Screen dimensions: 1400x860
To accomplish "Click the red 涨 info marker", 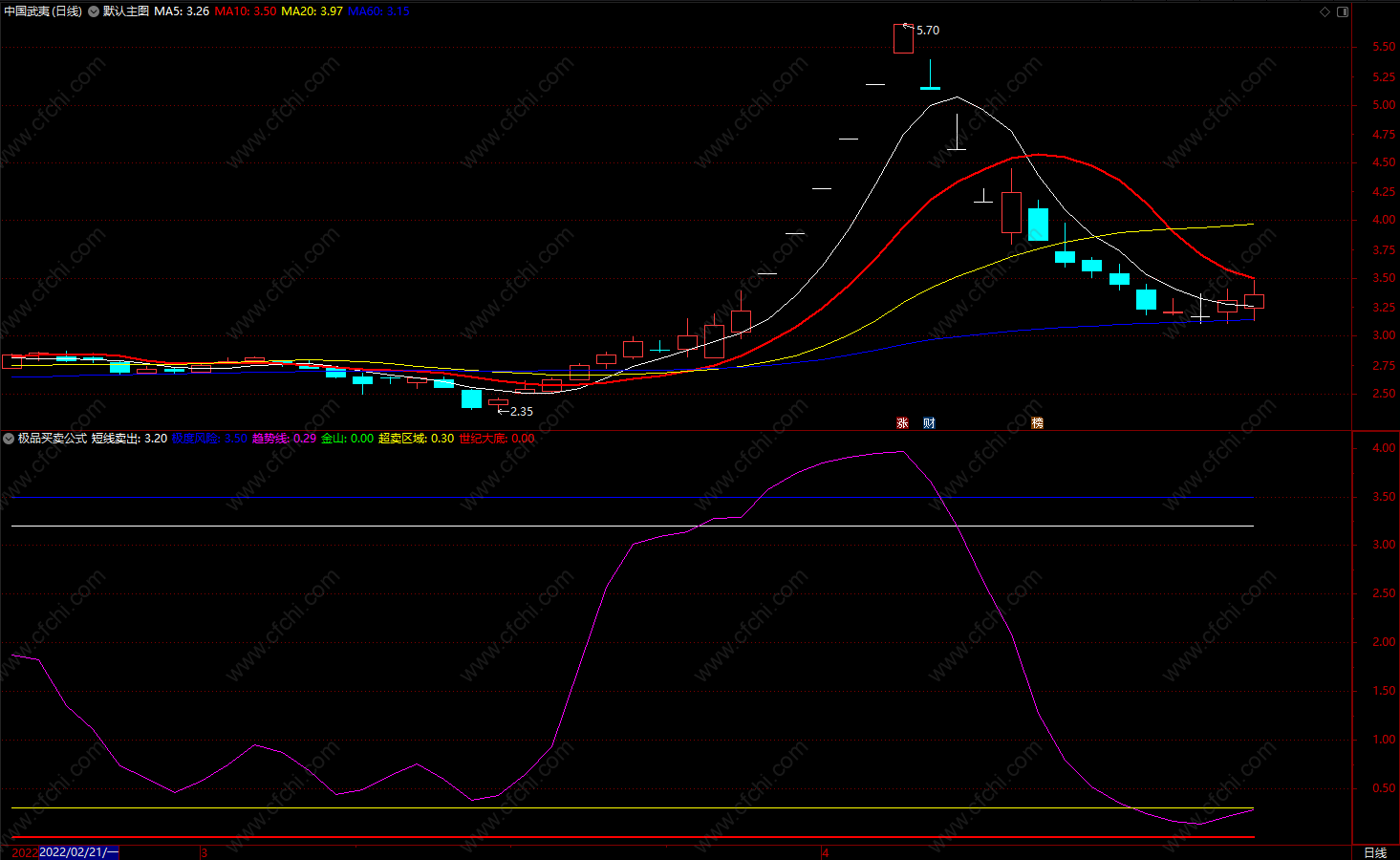I will pos(902,422).
